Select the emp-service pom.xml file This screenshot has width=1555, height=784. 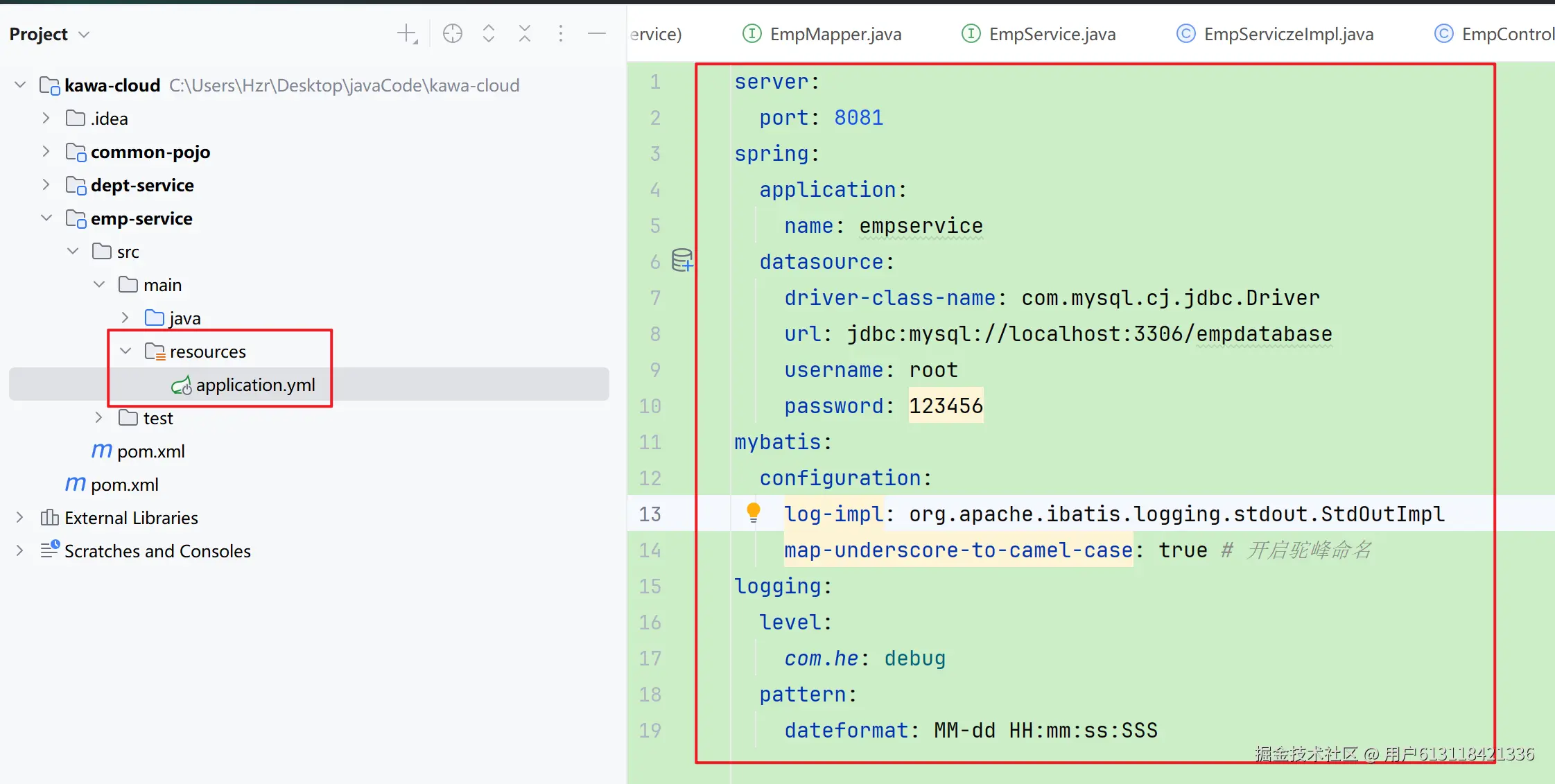point(150,451)
